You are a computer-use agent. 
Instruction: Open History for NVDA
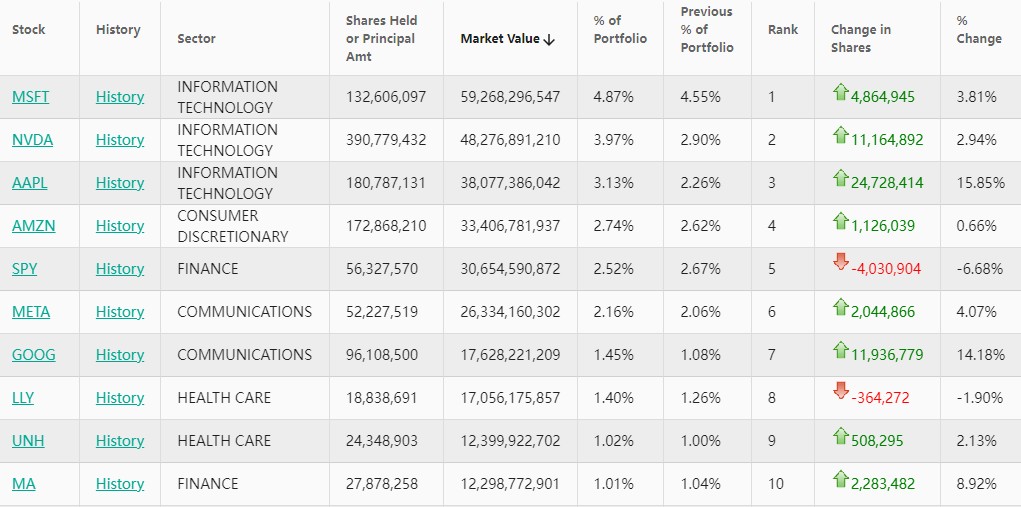[120, 140]
